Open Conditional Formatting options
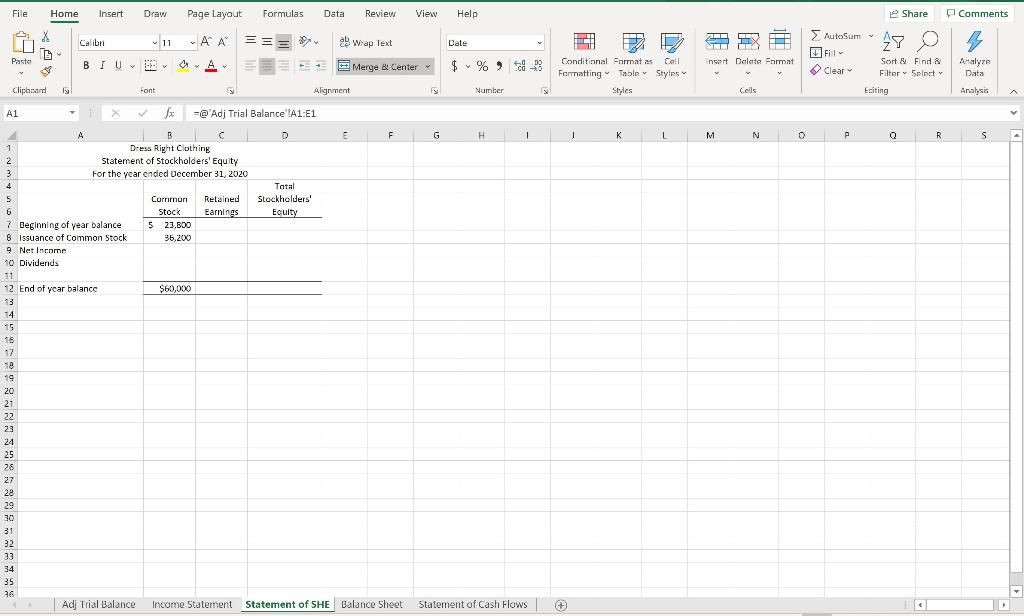The width and height of the screenshot is (1024, 616). pyautogui.click(x=584, y=55)
